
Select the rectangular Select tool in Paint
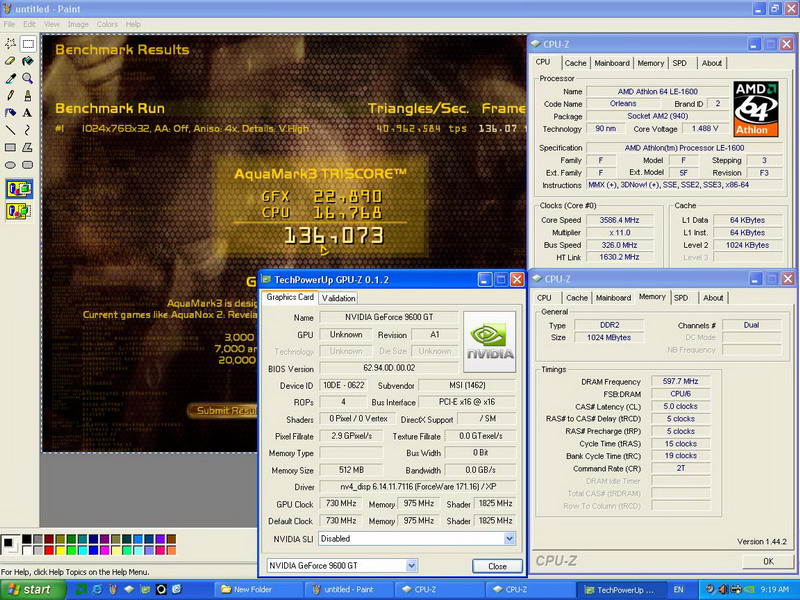(x=28, y=43)
